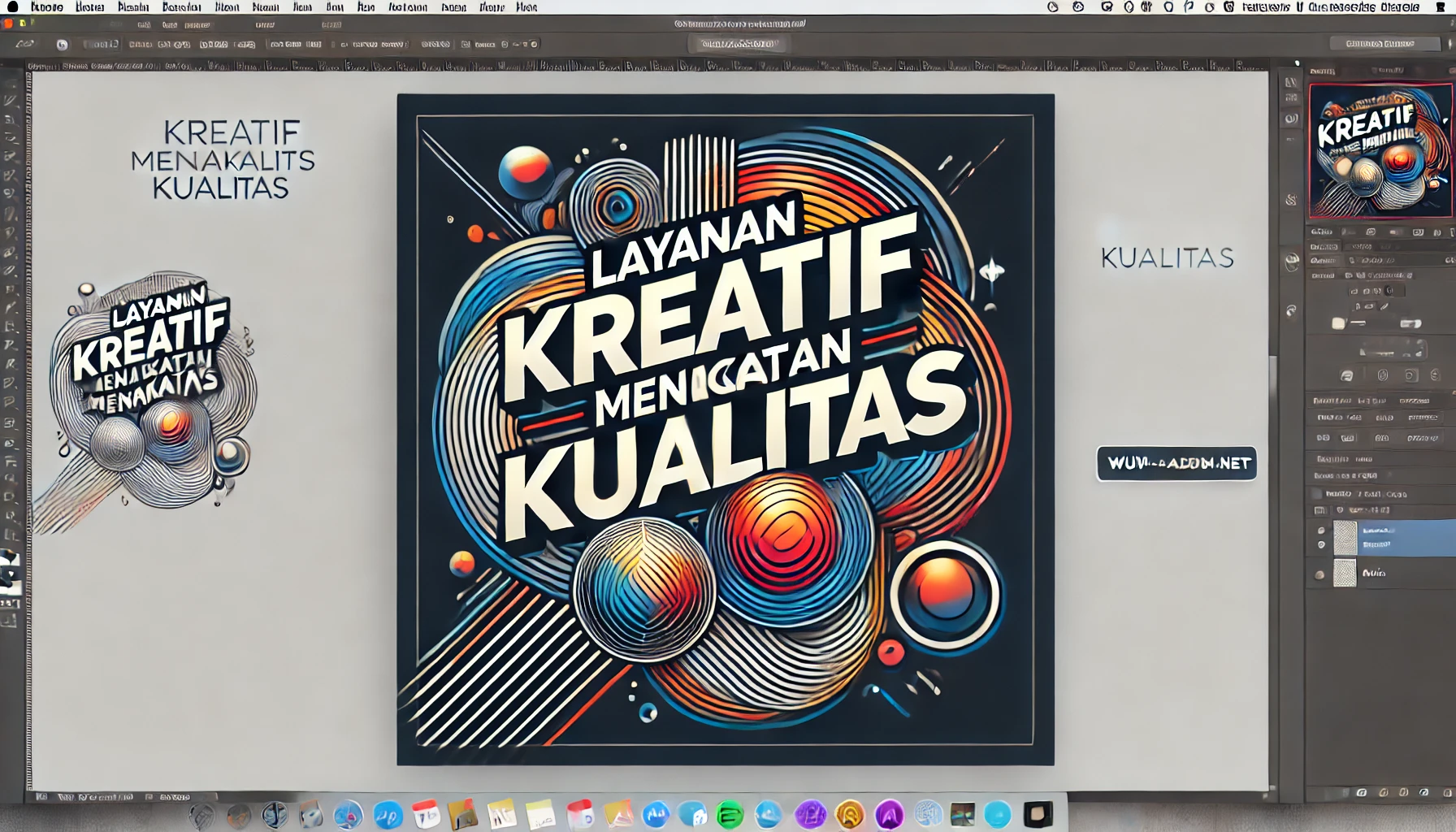The height and width of the screenshot is (832, 1456).
Task: Toggle visibility of the bottom layer
Action: click(x=1319, y=574)
